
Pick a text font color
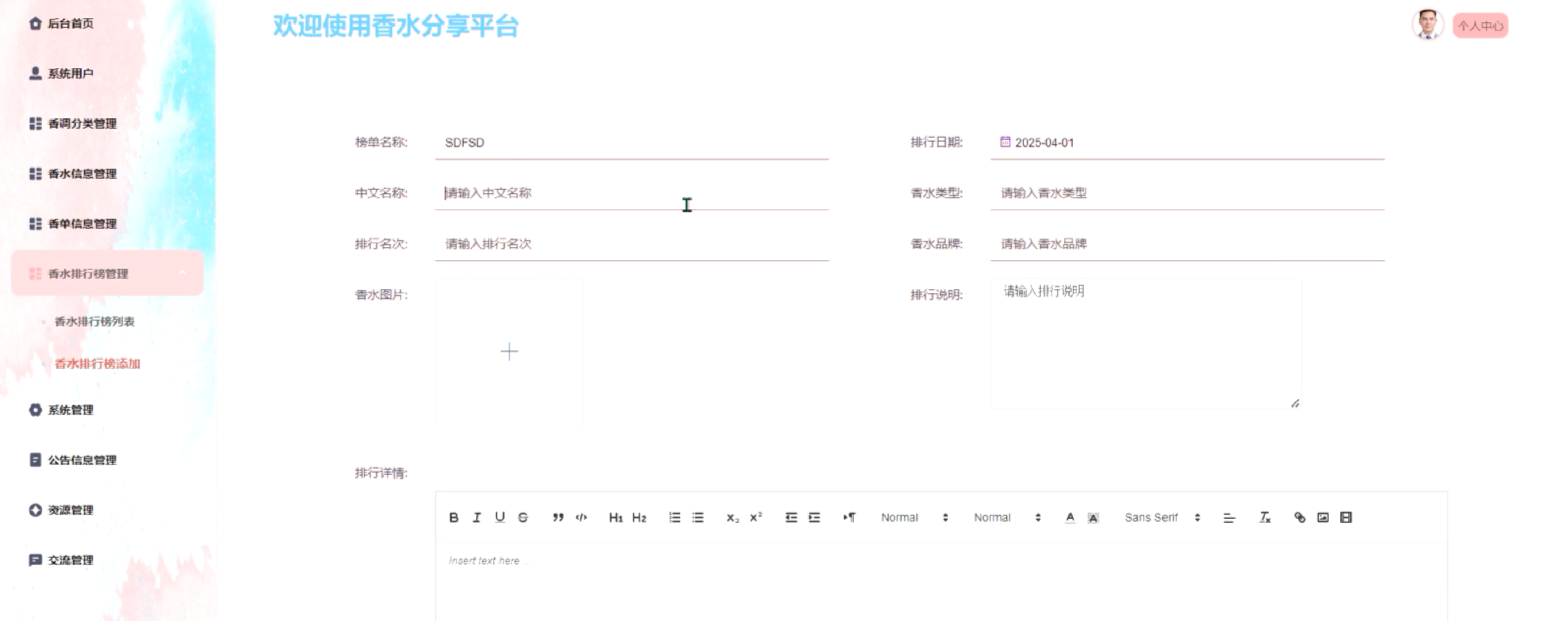1070,517
